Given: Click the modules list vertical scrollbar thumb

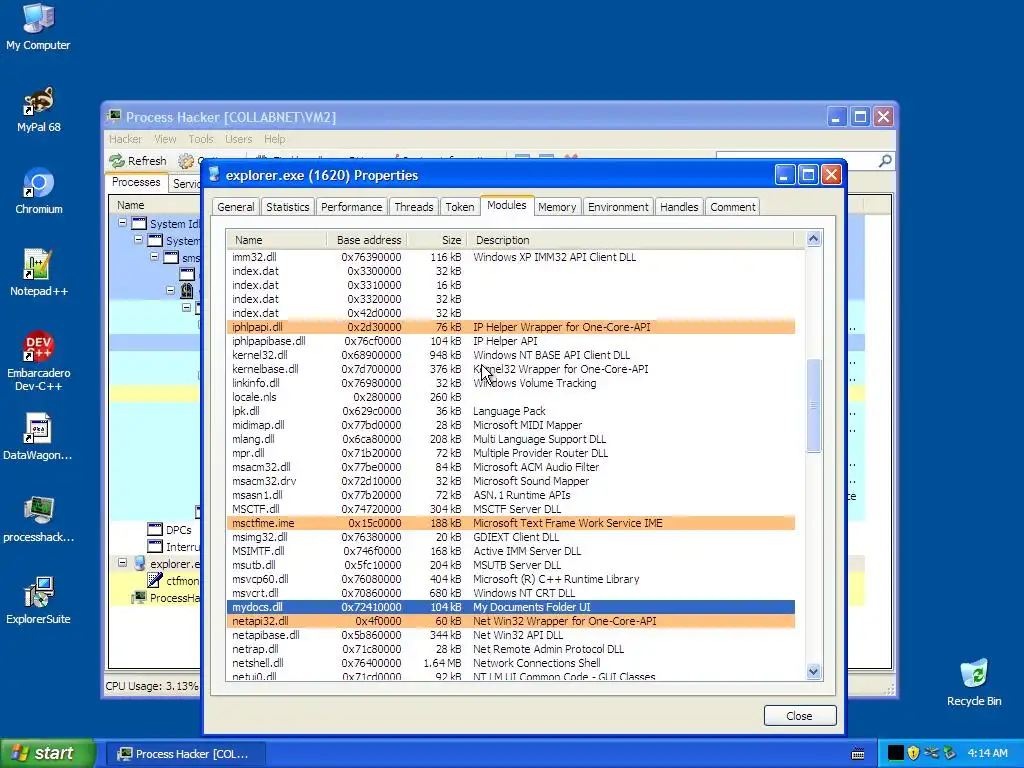Looking at the screenshot, I should pos(813,405).
